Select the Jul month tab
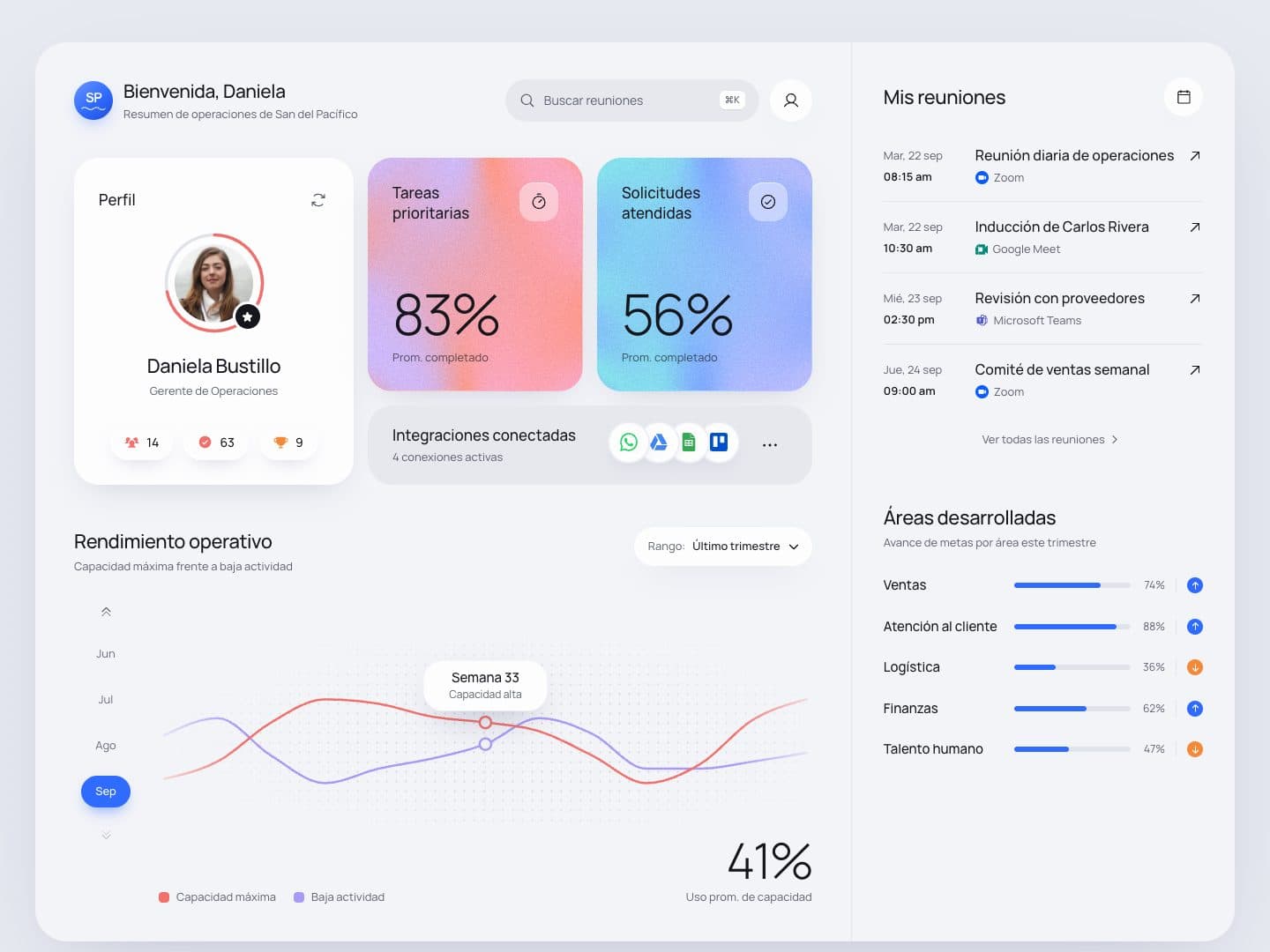 tap(106, 700)
